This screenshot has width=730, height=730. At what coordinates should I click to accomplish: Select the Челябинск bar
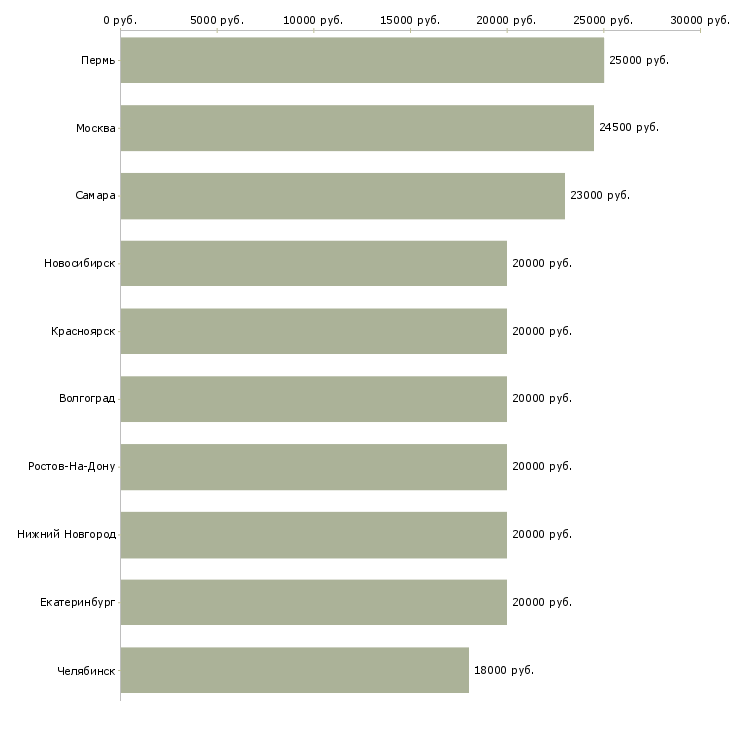[295, 670]
